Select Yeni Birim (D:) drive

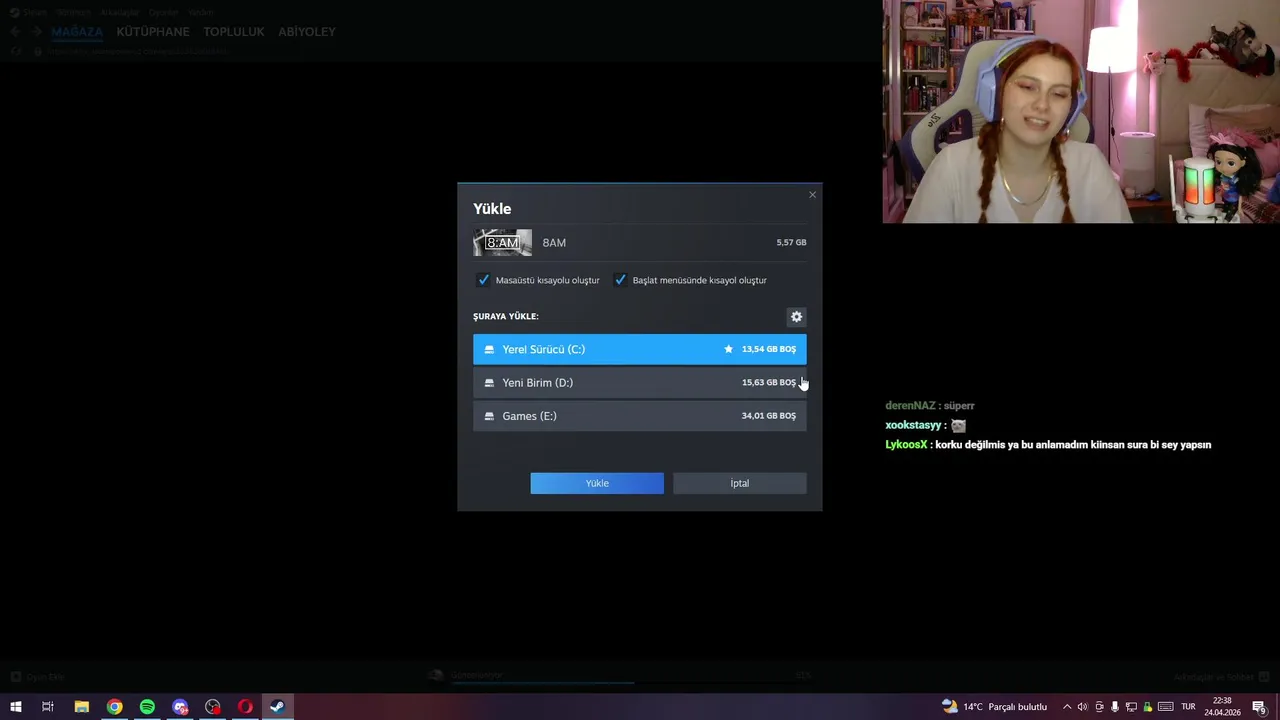coord(639,383)
